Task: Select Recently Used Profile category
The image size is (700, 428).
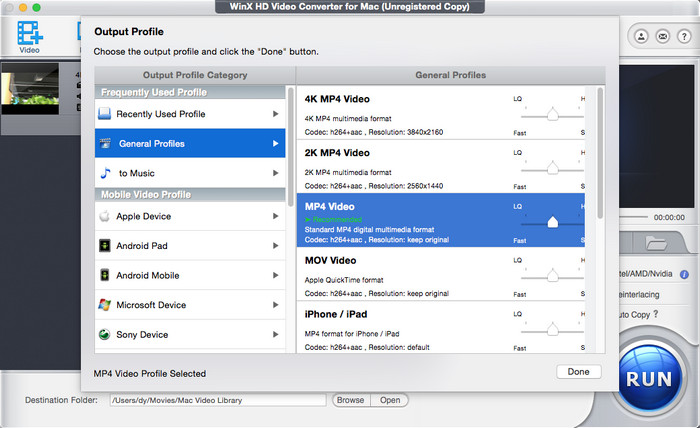Action: (190, 114)
